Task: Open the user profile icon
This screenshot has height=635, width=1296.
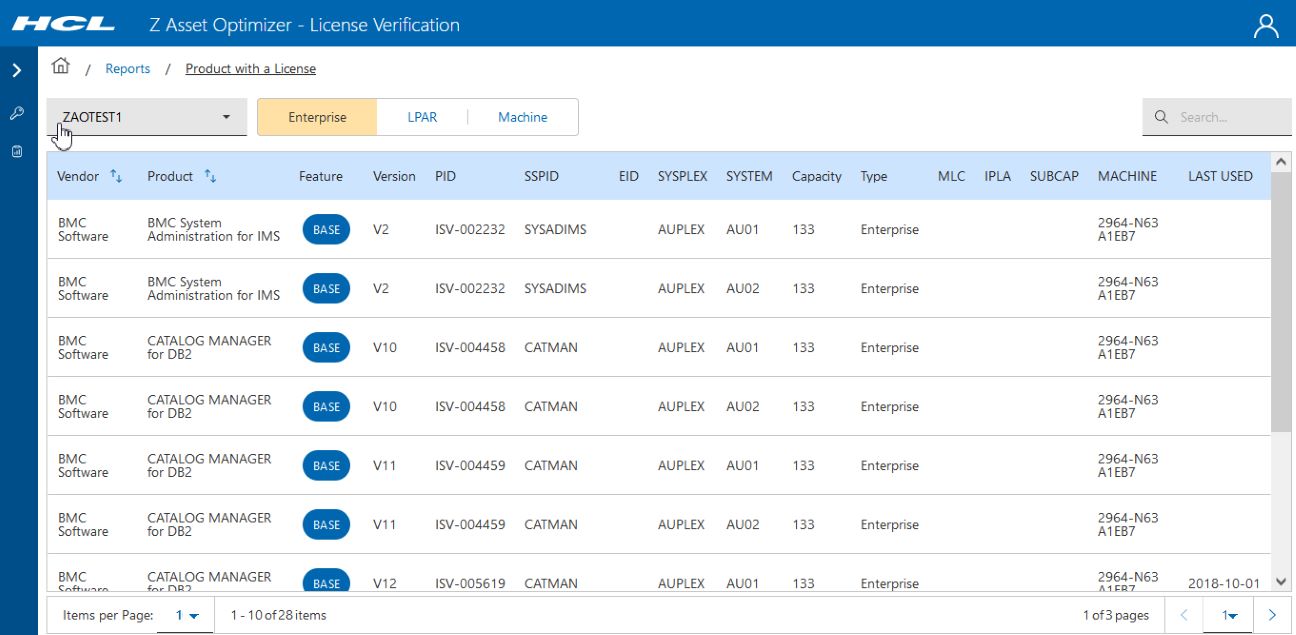Action: 1266,26
